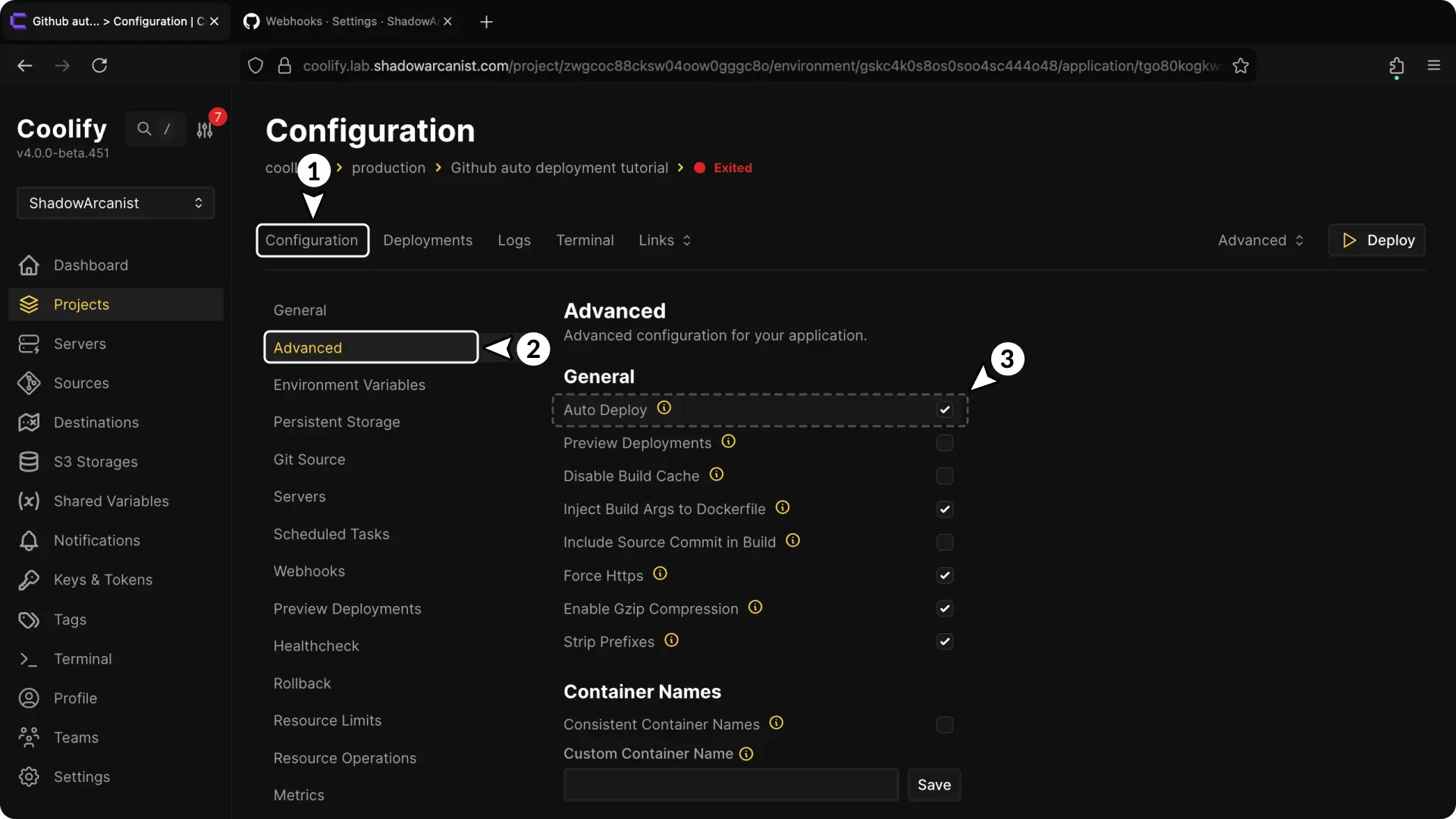Open Servers via its sidebar icon
This screenshot has height=819, width=1456.
[29, 344]
